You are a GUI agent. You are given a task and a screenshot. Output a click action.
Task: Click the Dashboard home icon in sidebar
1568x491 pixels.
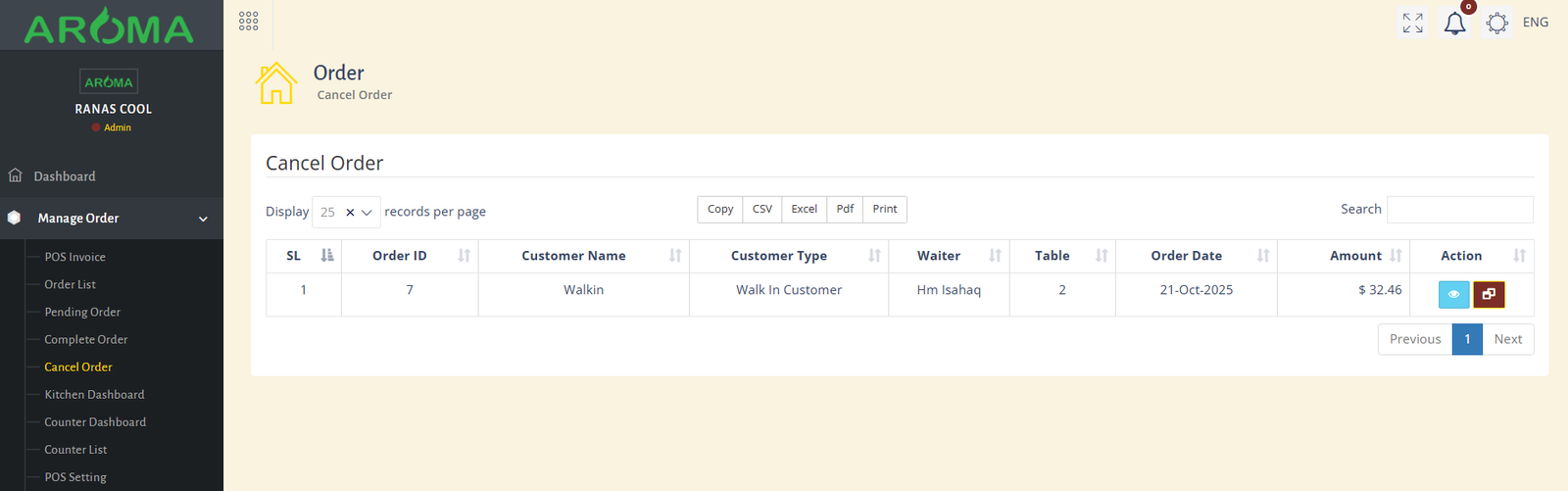[x=16, y=176]
